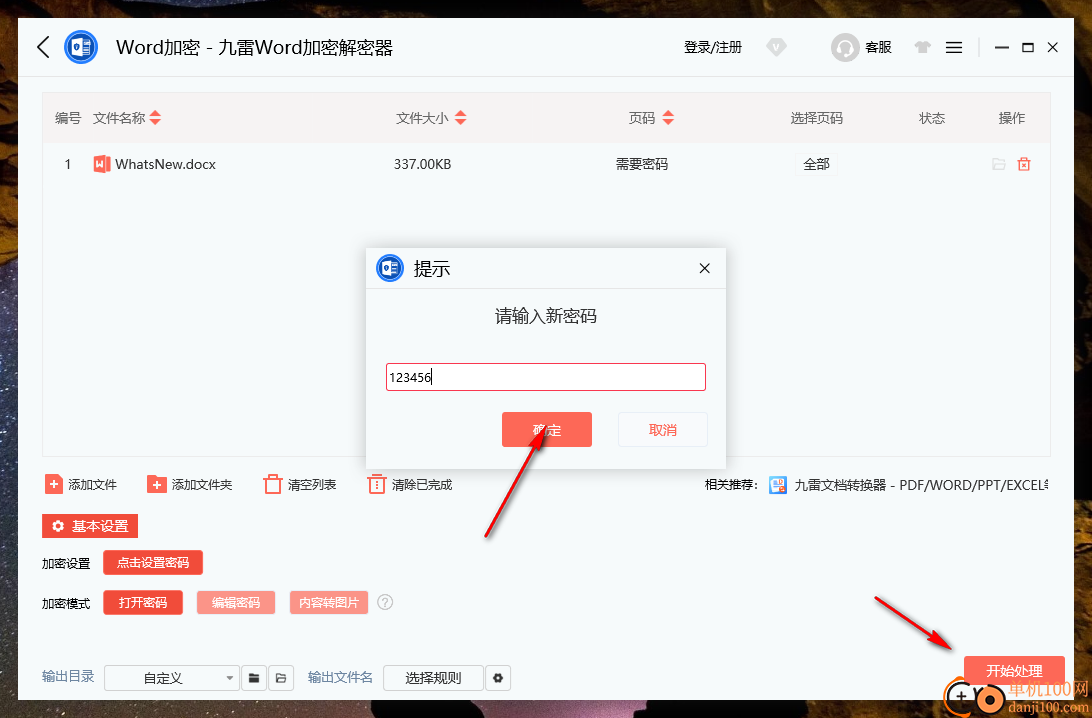Screen dimensions: 1092x718
Task: Select the WhatsNew.docx file row
Action: click(x=546, y=164)
